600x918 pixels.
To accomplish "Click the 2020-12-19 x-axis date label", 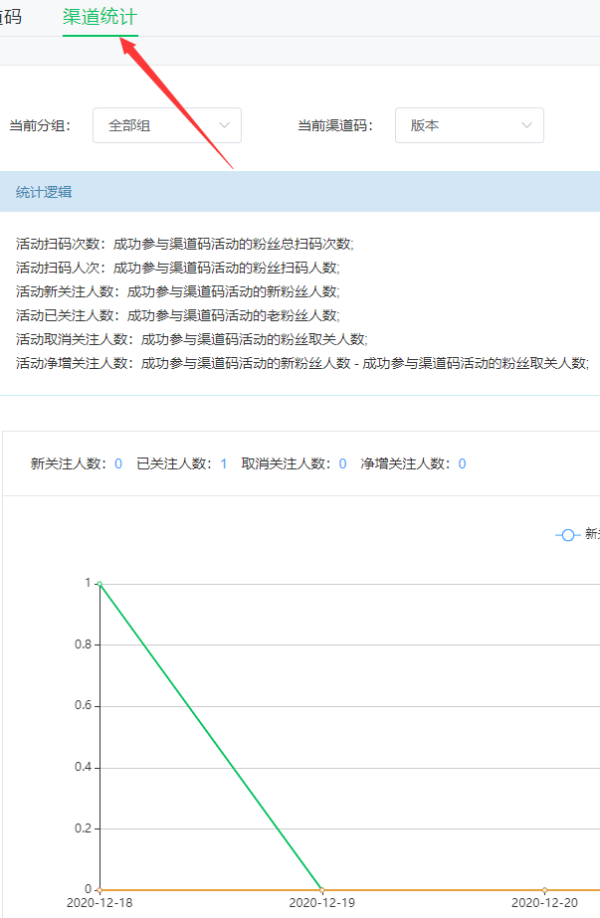I will 322,903.
